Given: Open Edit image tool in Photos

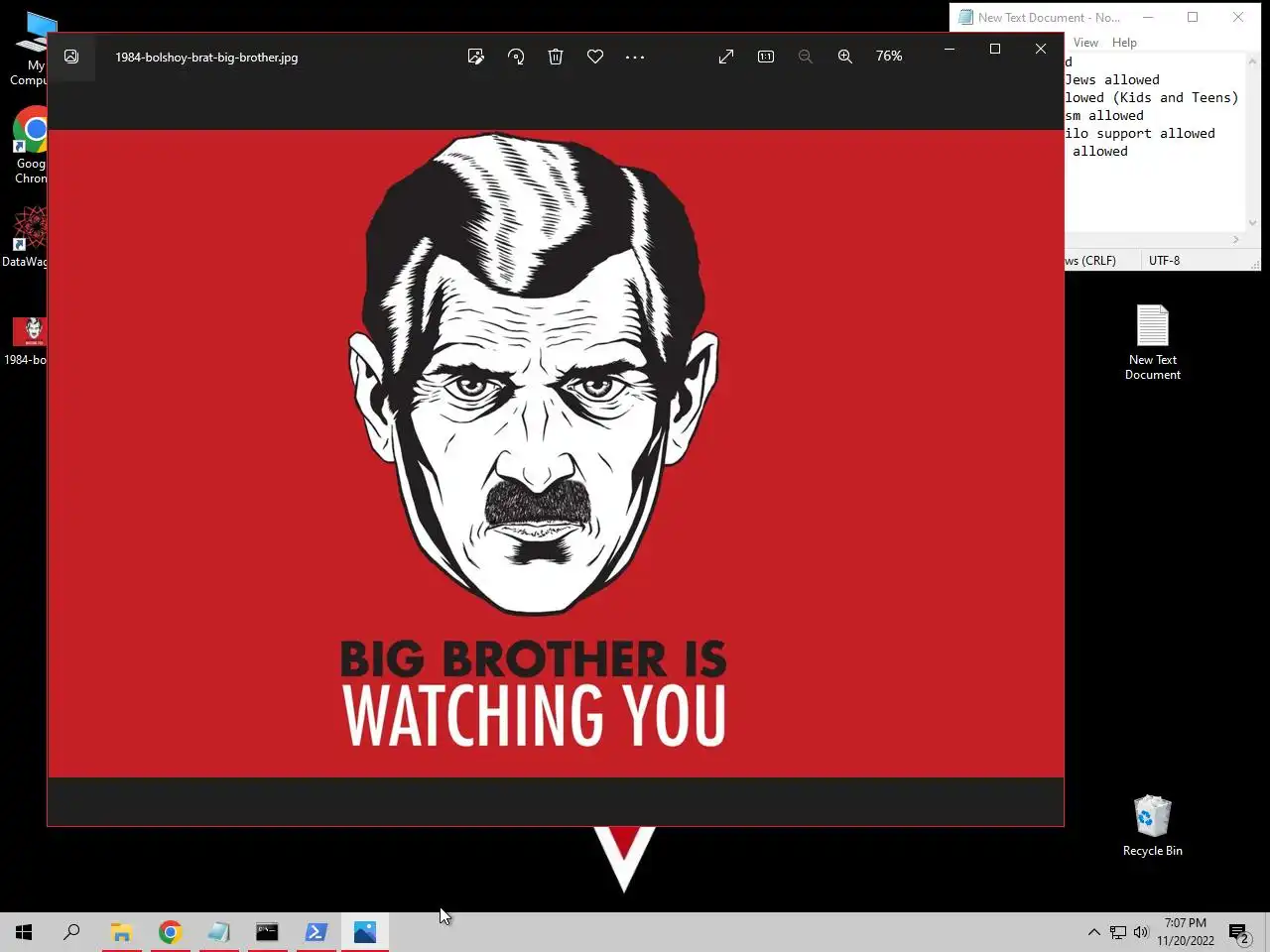Looking at the screenshot, I should 476,57.
